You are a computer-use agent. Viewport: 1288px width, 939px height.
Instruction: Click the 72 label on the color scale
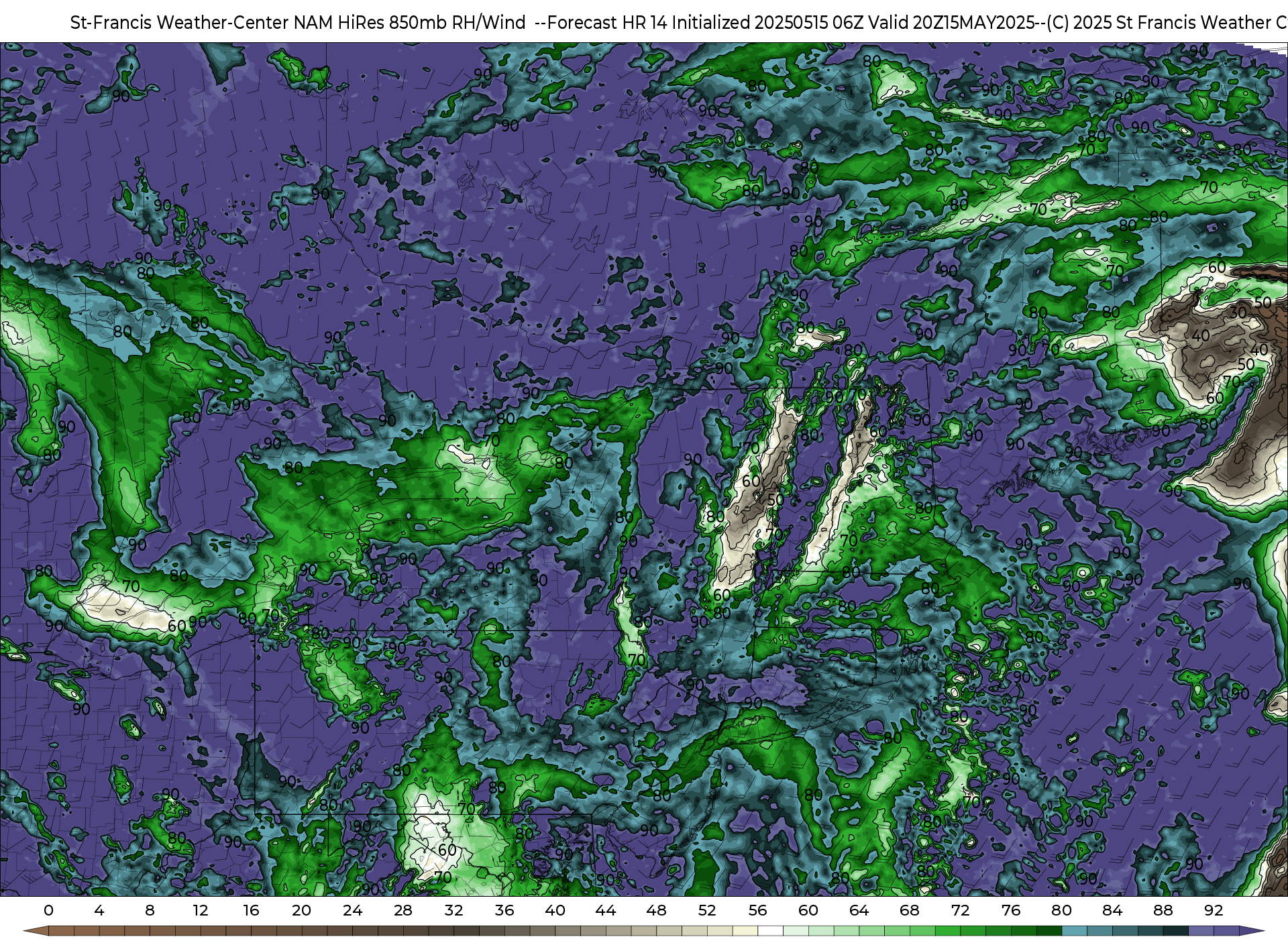(960, 910)
